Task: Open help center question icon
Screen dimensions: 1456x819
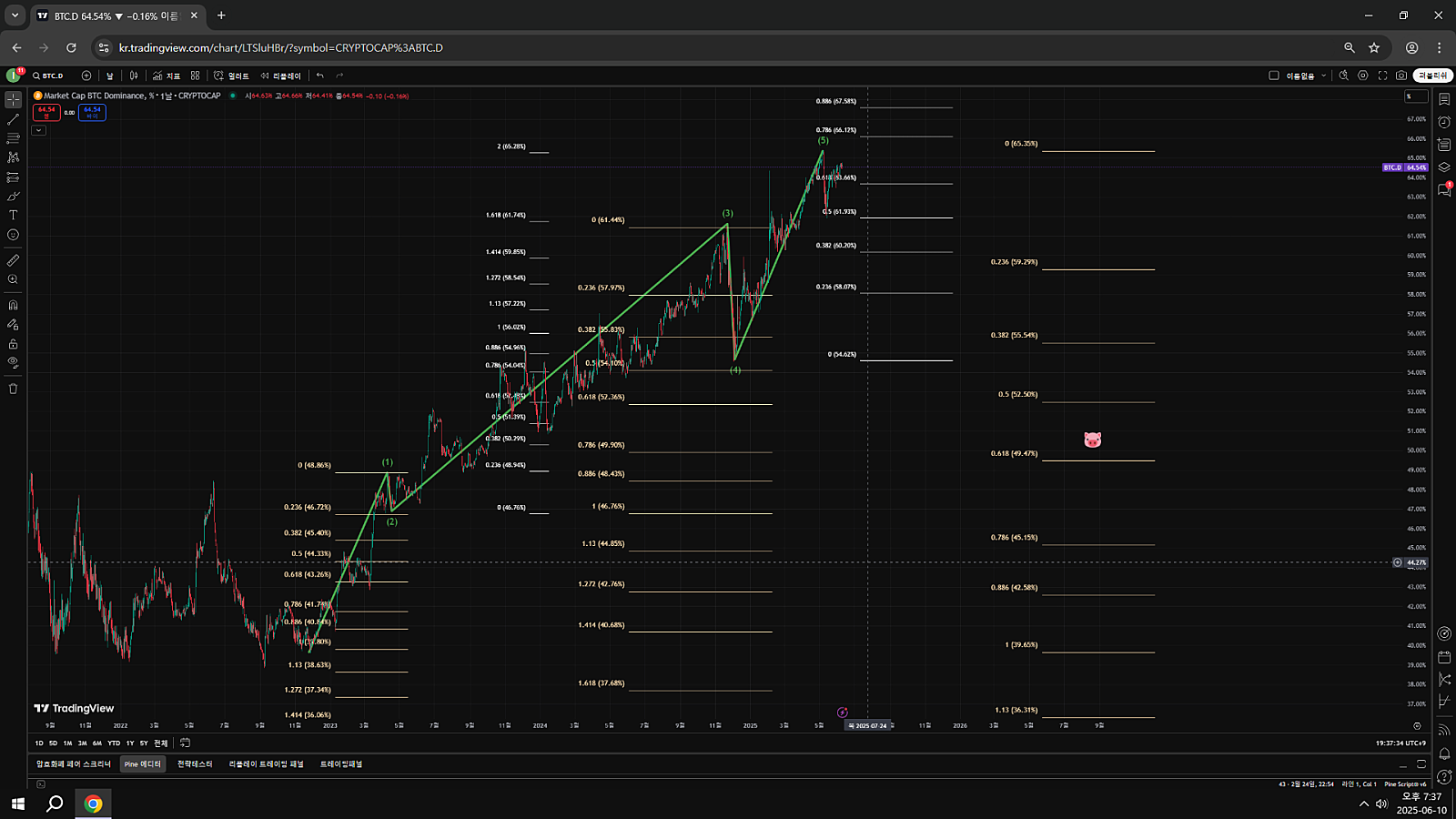Action: [1444, 776]
